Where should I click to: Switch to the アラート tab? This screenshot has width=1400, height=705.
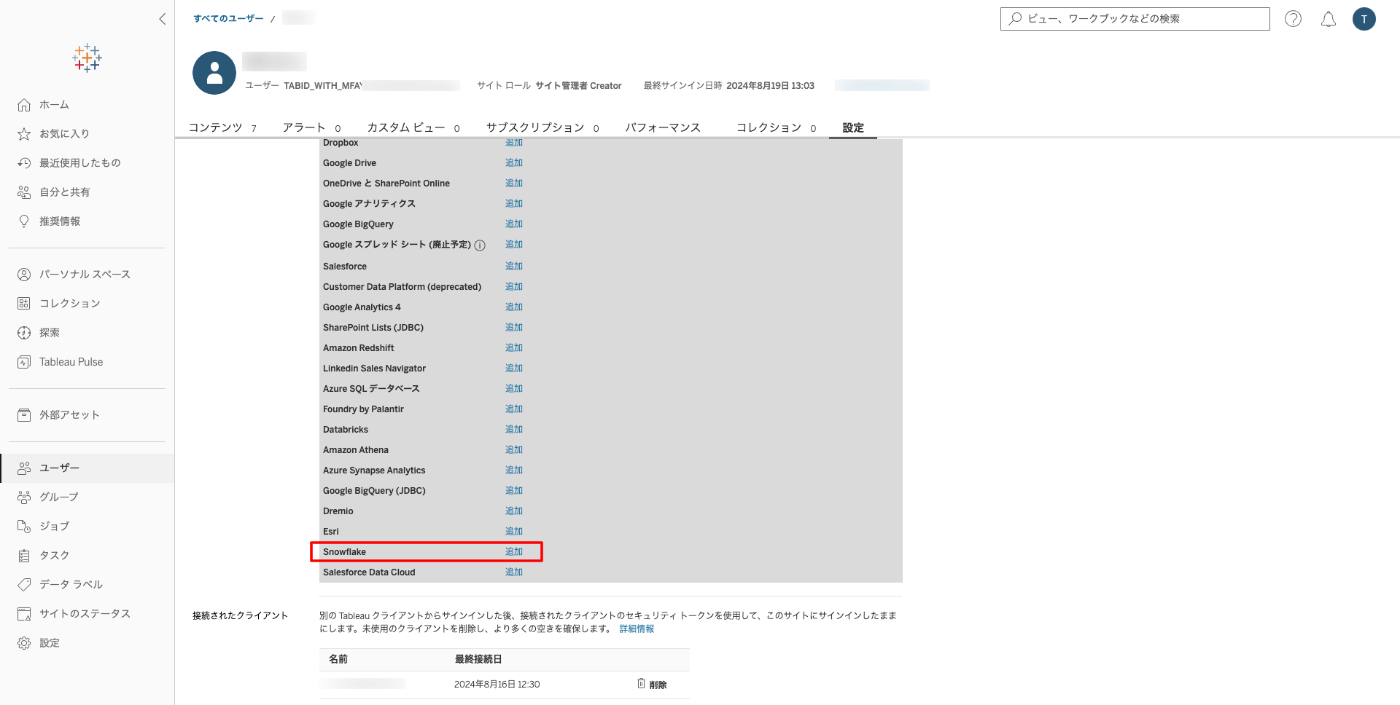(311, 128)
